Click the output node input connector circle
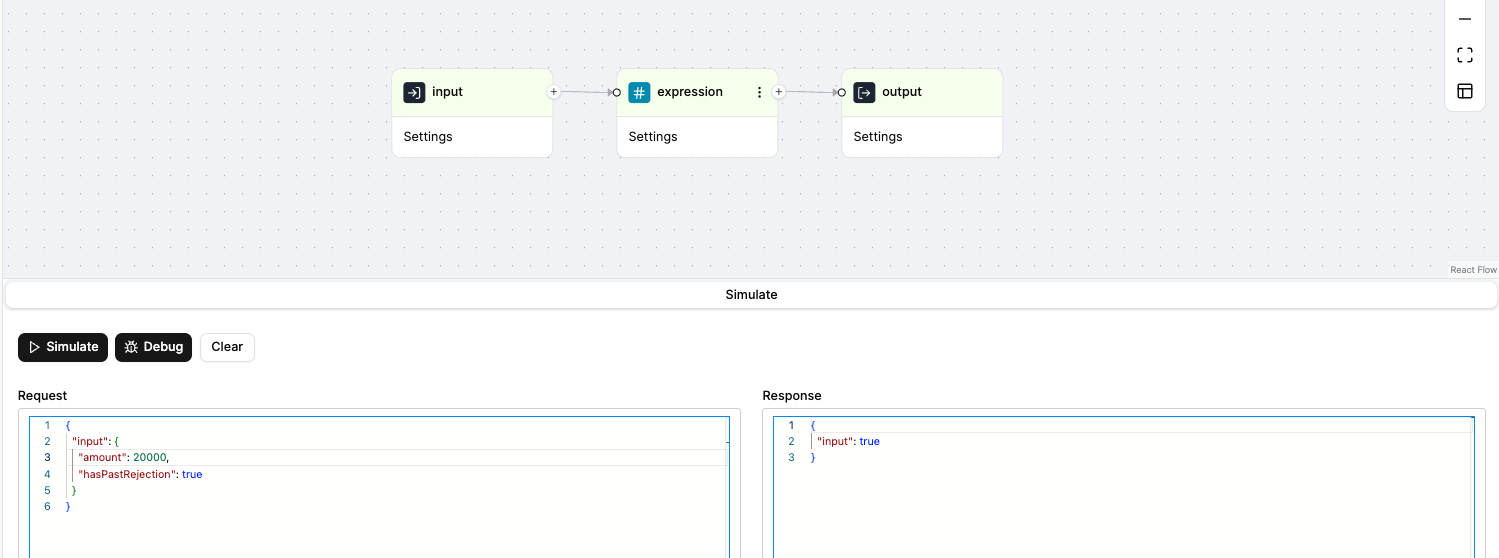The width and height of the screenshot is (1499, 558). 841,92
